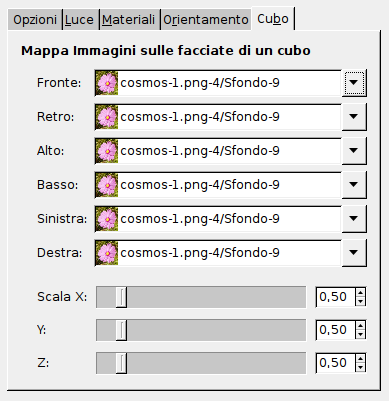
Task: Click the Z scale slider handle
Action: [121, 363]
